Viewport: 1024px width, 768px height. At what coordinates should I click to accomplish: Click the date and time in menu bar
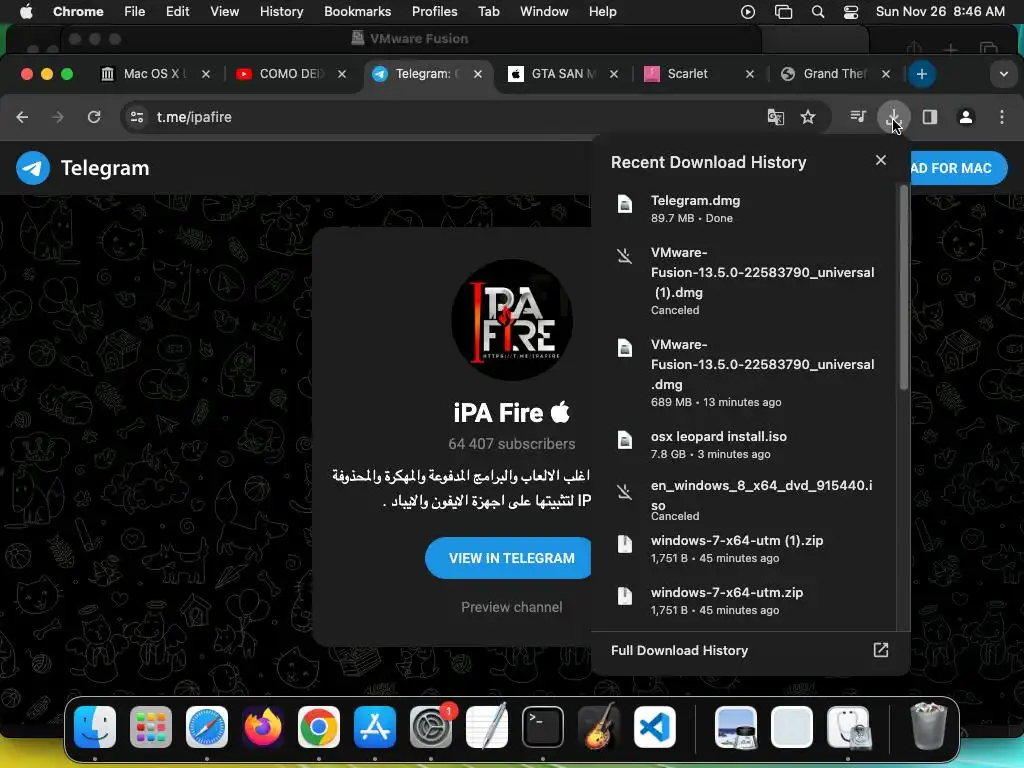(940, 12)
